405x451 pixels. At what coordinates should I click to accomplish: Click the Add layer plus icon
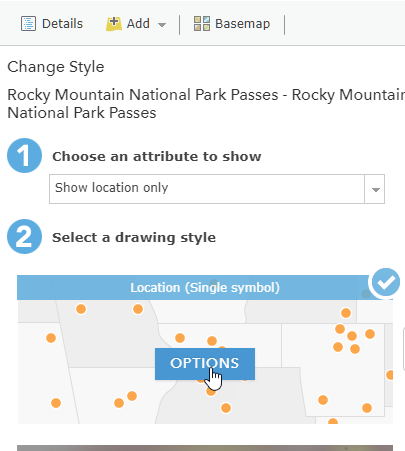click(x=114, y=24)
